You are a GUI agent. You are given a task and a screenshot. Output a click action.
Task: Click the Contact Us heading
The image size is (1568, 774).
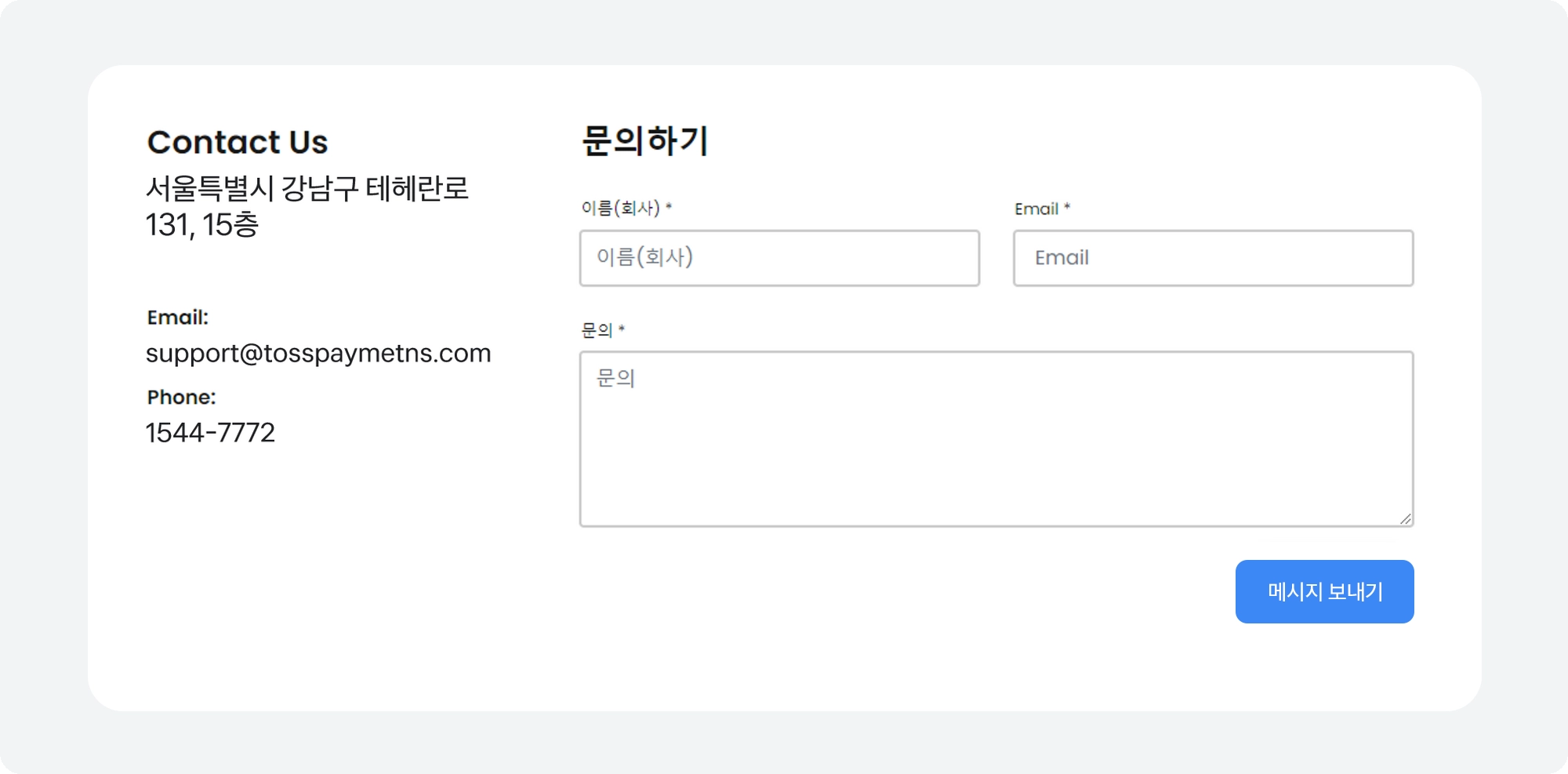(238, 143)
